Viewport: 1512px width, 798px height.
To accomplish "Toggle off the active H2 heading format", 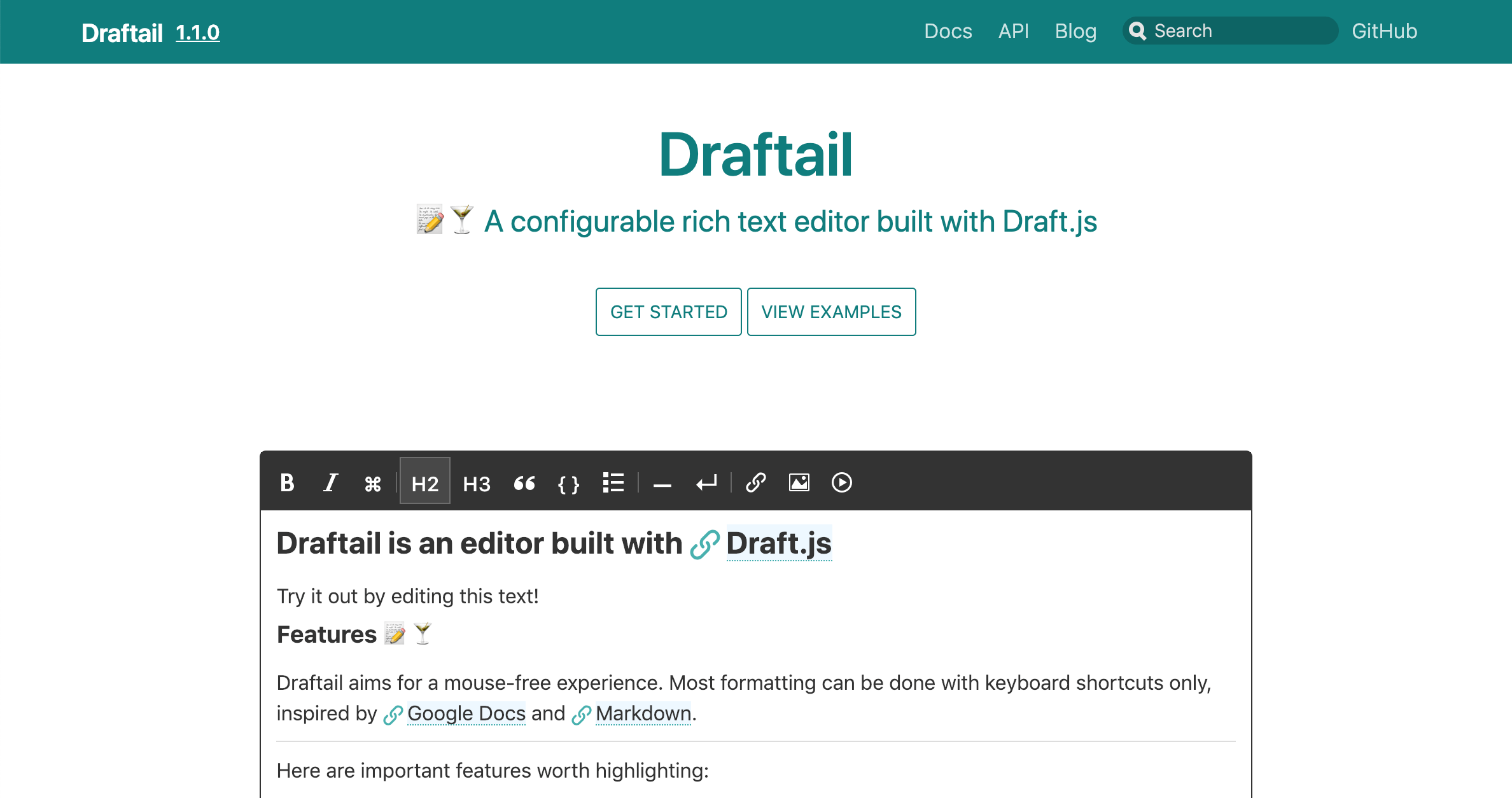I will click(x=424, y=483).
